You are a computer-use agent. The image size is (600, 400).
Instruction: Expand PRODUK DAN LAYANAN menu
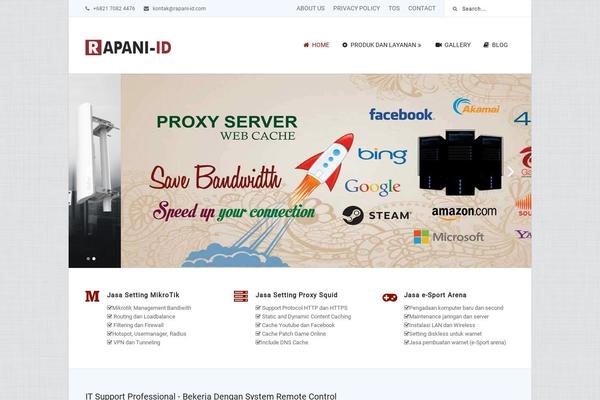point(382,45)
